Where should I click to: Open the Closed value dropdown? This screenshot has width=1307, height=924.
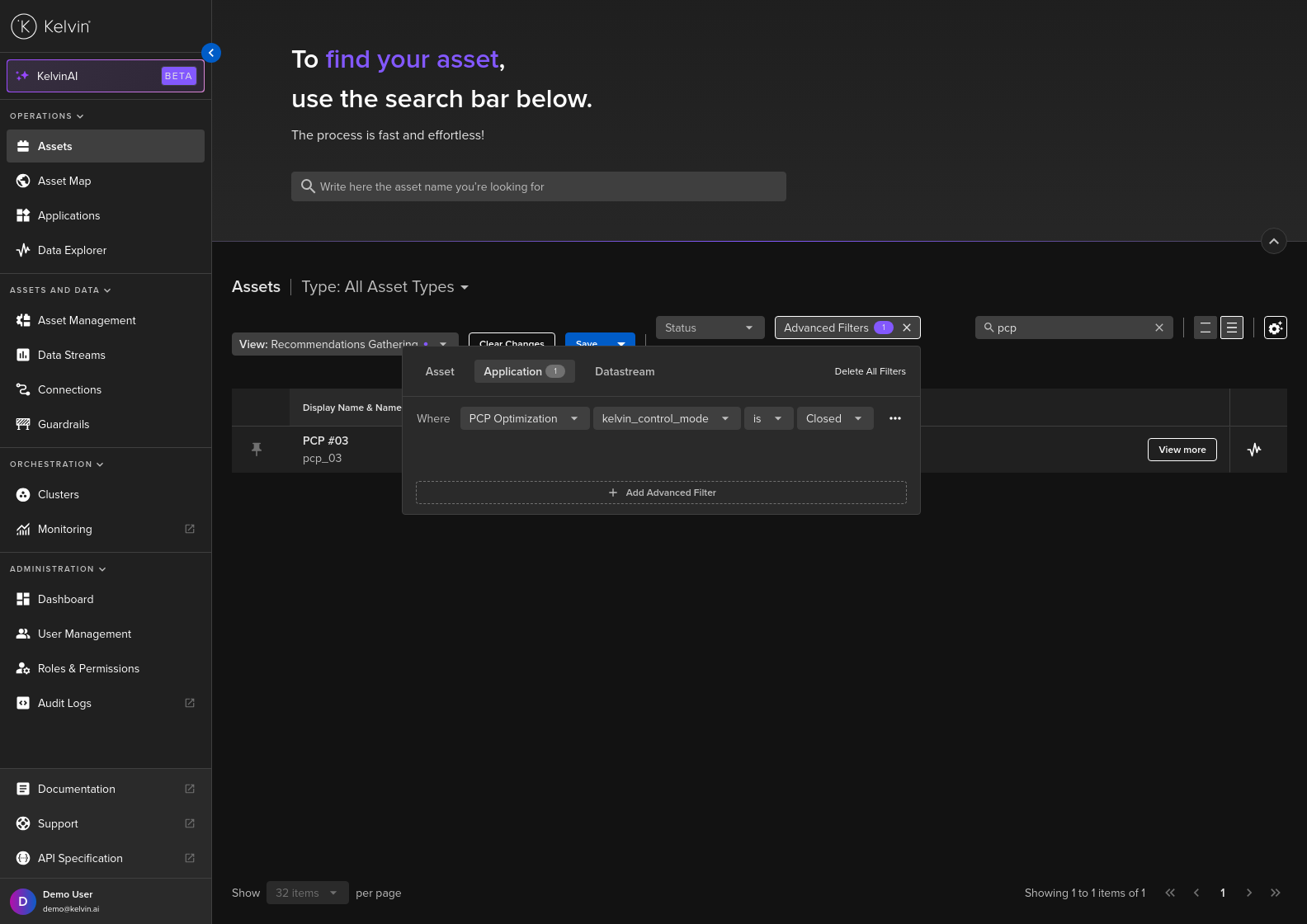coord(834,419)
